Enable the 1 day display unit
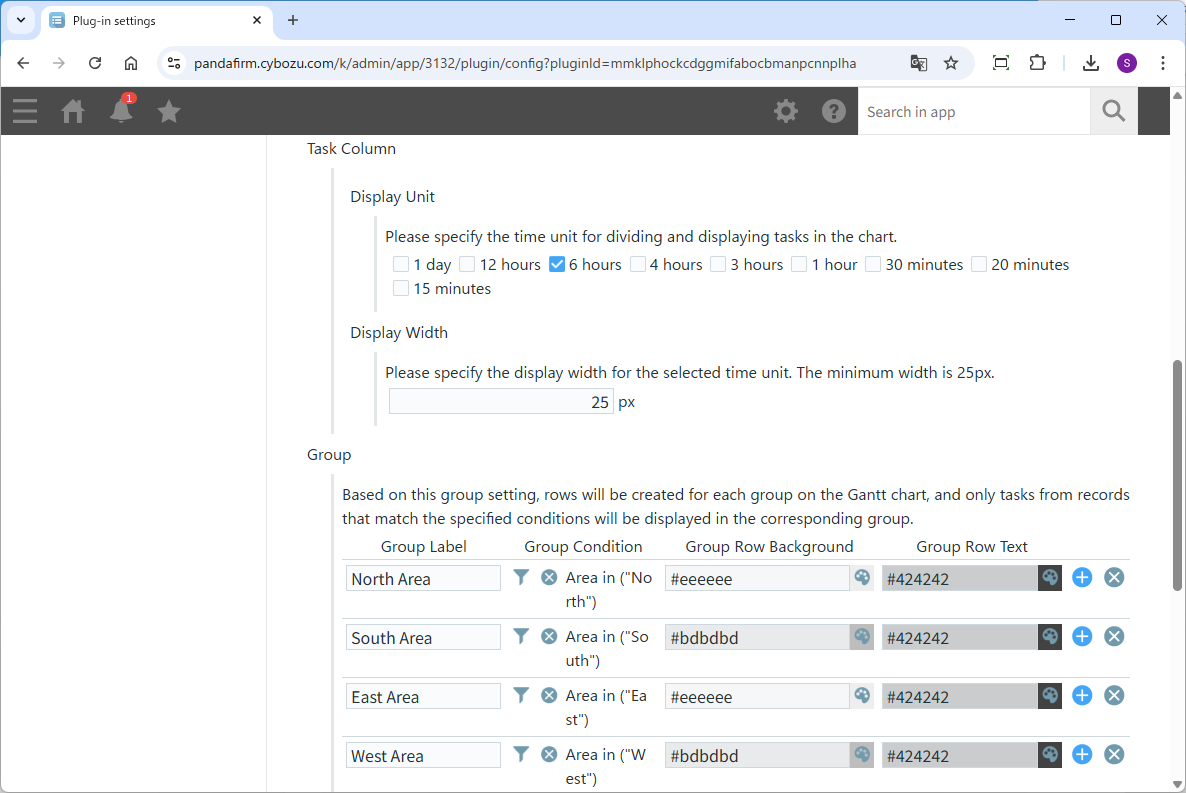This screenshot has height=793, width=1186. 401,265
